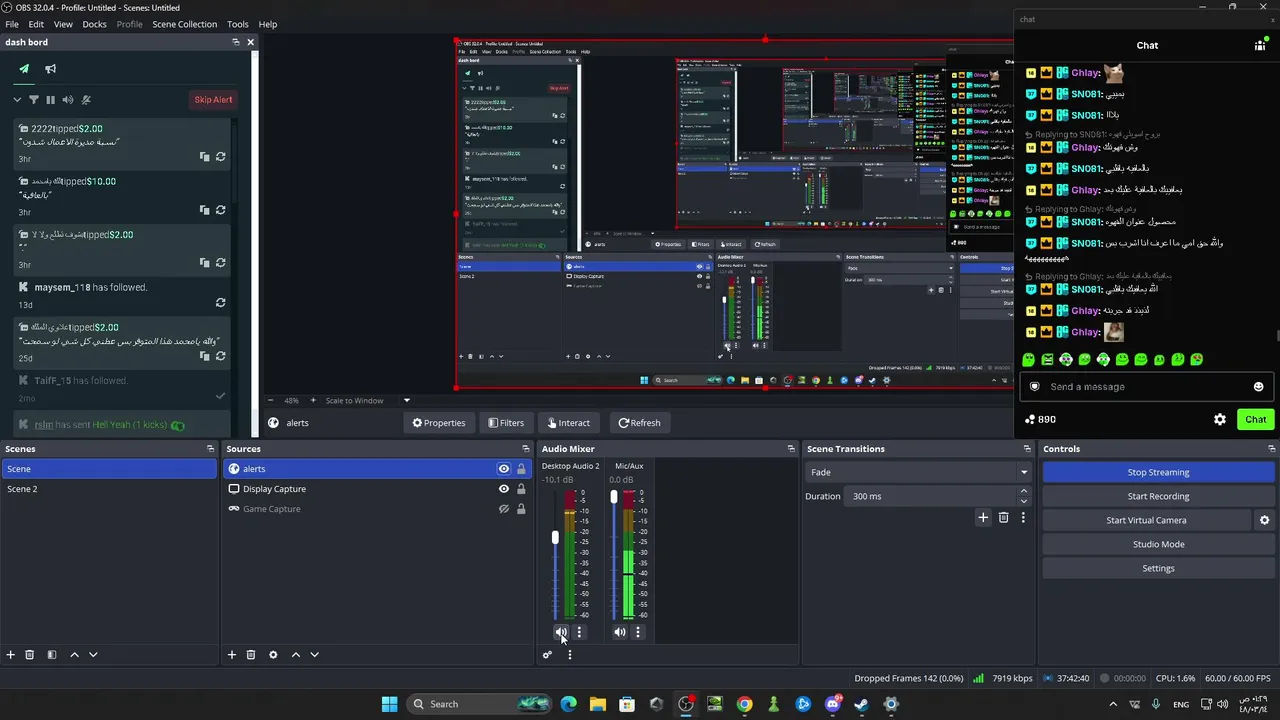Remove the scene transition with trash icon
Viewport: 1280px width, 720px height.
pyautogui.click(x=1003, y=517)
